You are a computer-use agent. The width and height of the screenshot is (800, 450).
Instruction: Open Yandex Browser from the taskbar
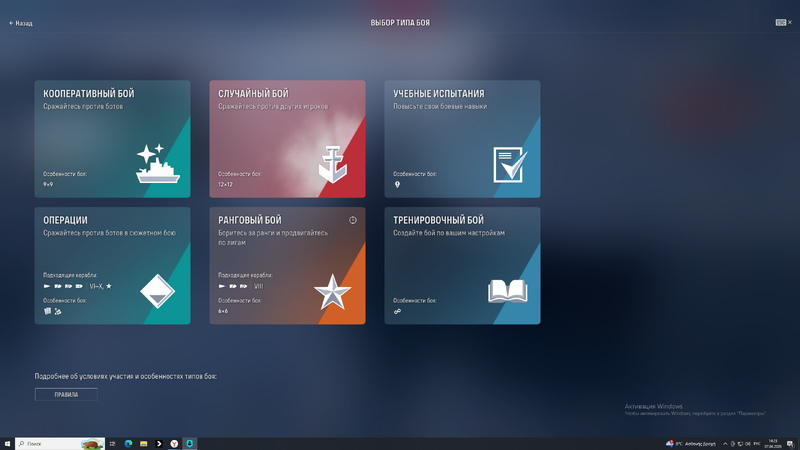click(174, 444)
